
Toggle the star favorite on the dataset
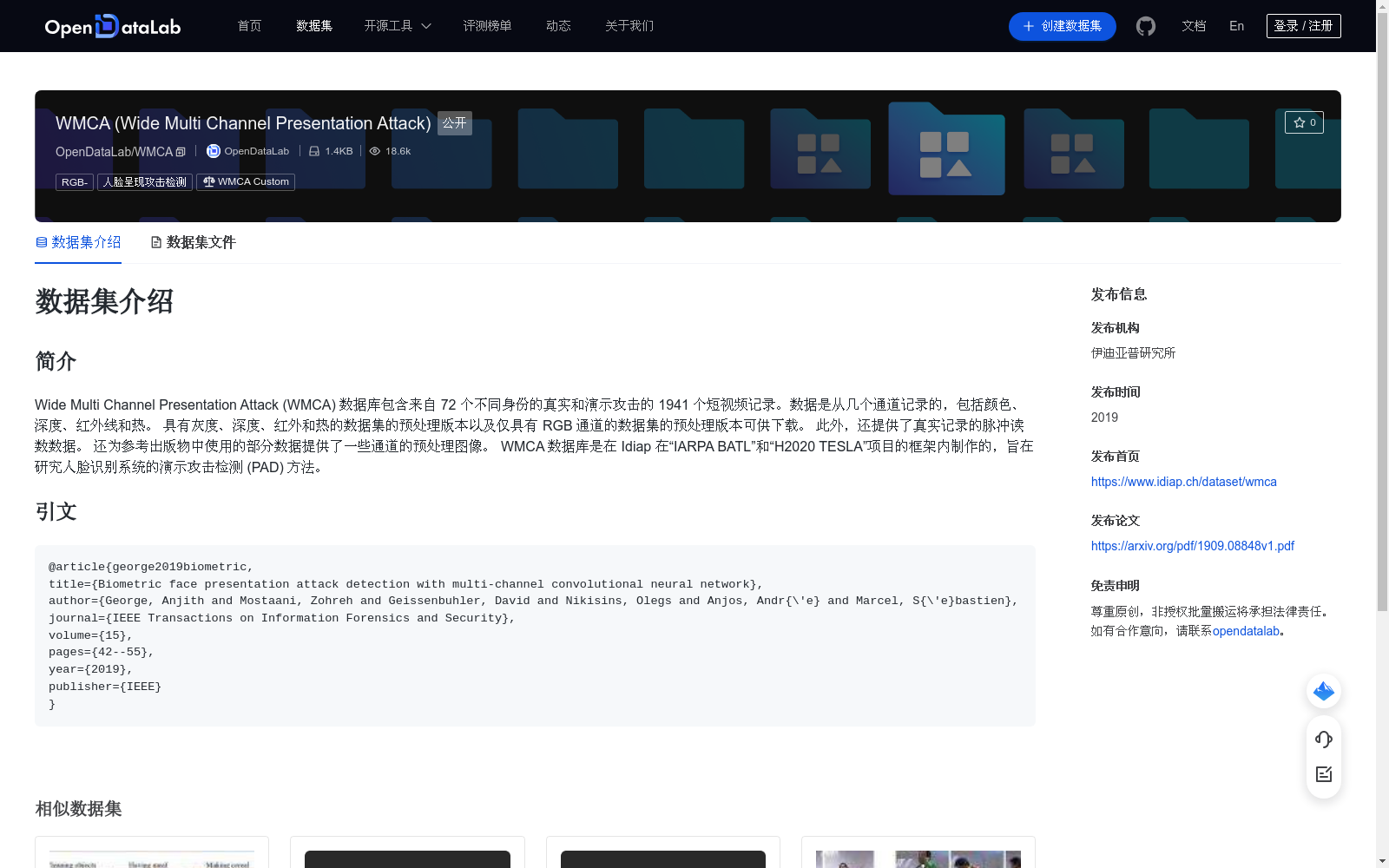click(x=1304, y=122)
